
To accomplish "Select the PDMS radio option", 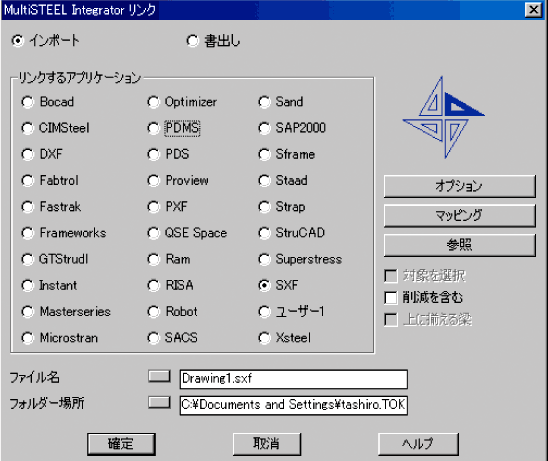I will pyautogui.click(x=153, y=128).
